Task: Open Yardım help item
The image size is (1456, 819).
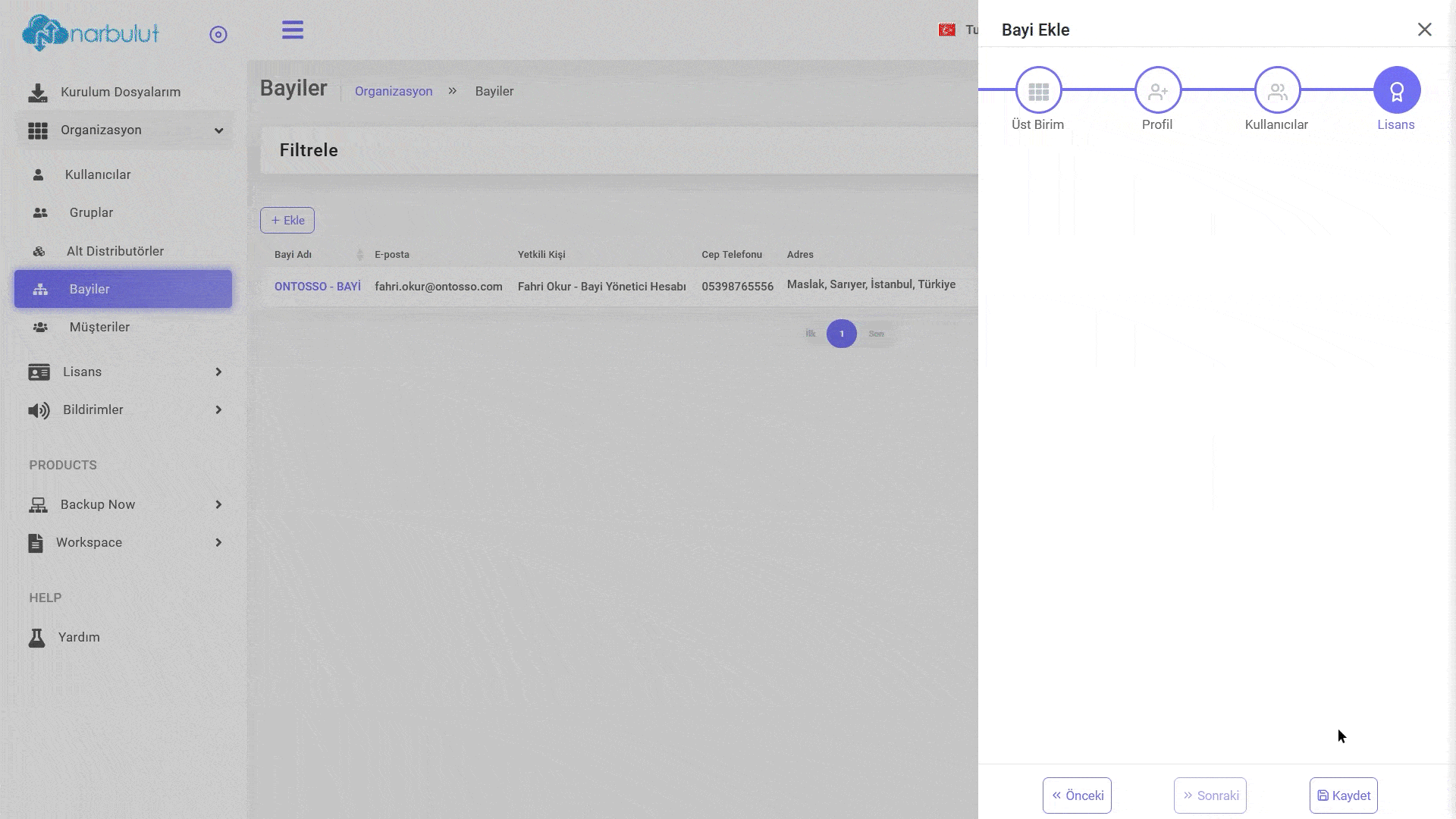Action: coord(79,637)
